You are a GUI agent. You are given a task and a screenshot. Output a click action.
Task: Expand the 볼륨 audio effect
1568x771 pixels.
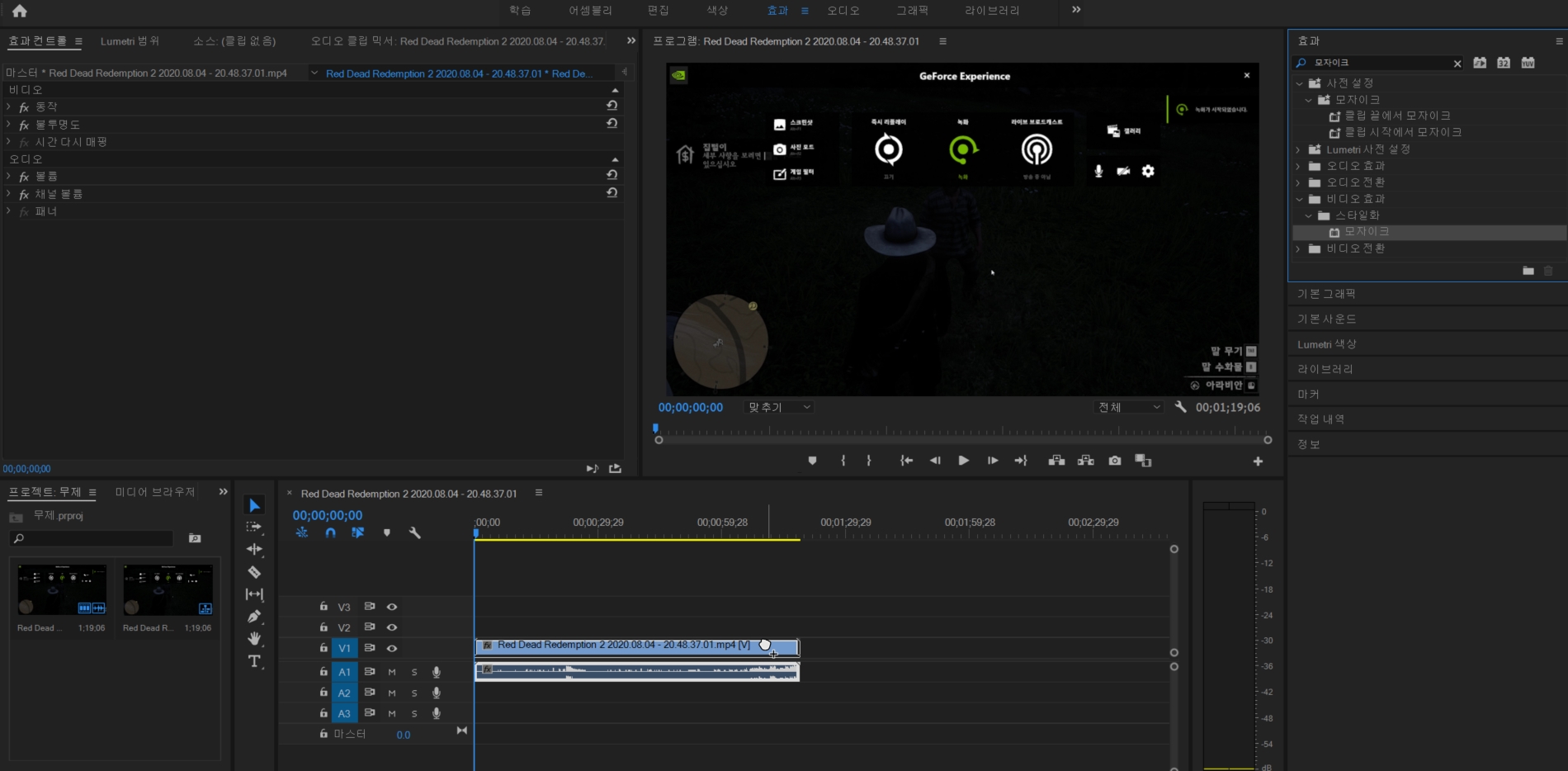click(x=8, y=176)
